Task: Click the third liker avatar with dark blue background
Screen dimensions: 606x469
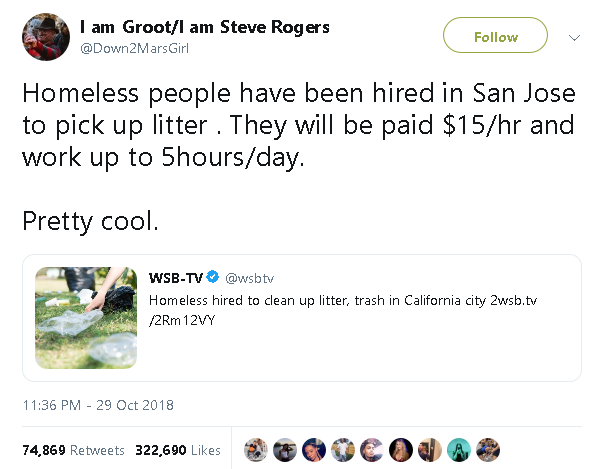Action: [313, 450]
